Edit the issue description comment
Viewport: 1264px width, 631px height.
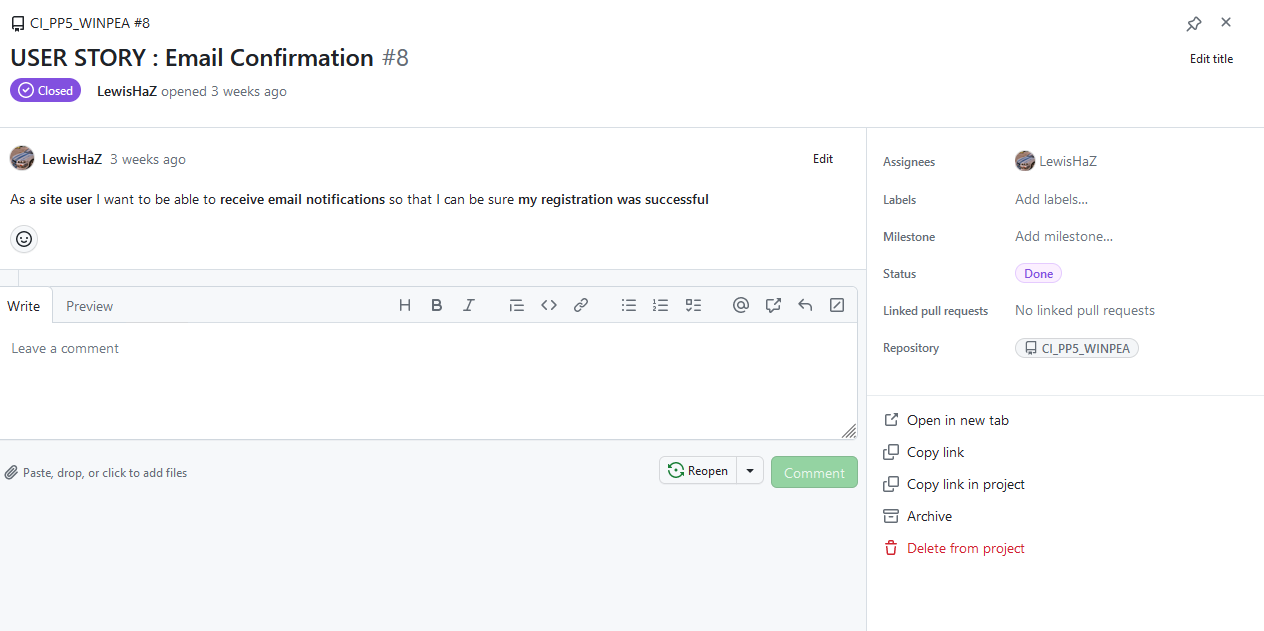tap(823, 159)
